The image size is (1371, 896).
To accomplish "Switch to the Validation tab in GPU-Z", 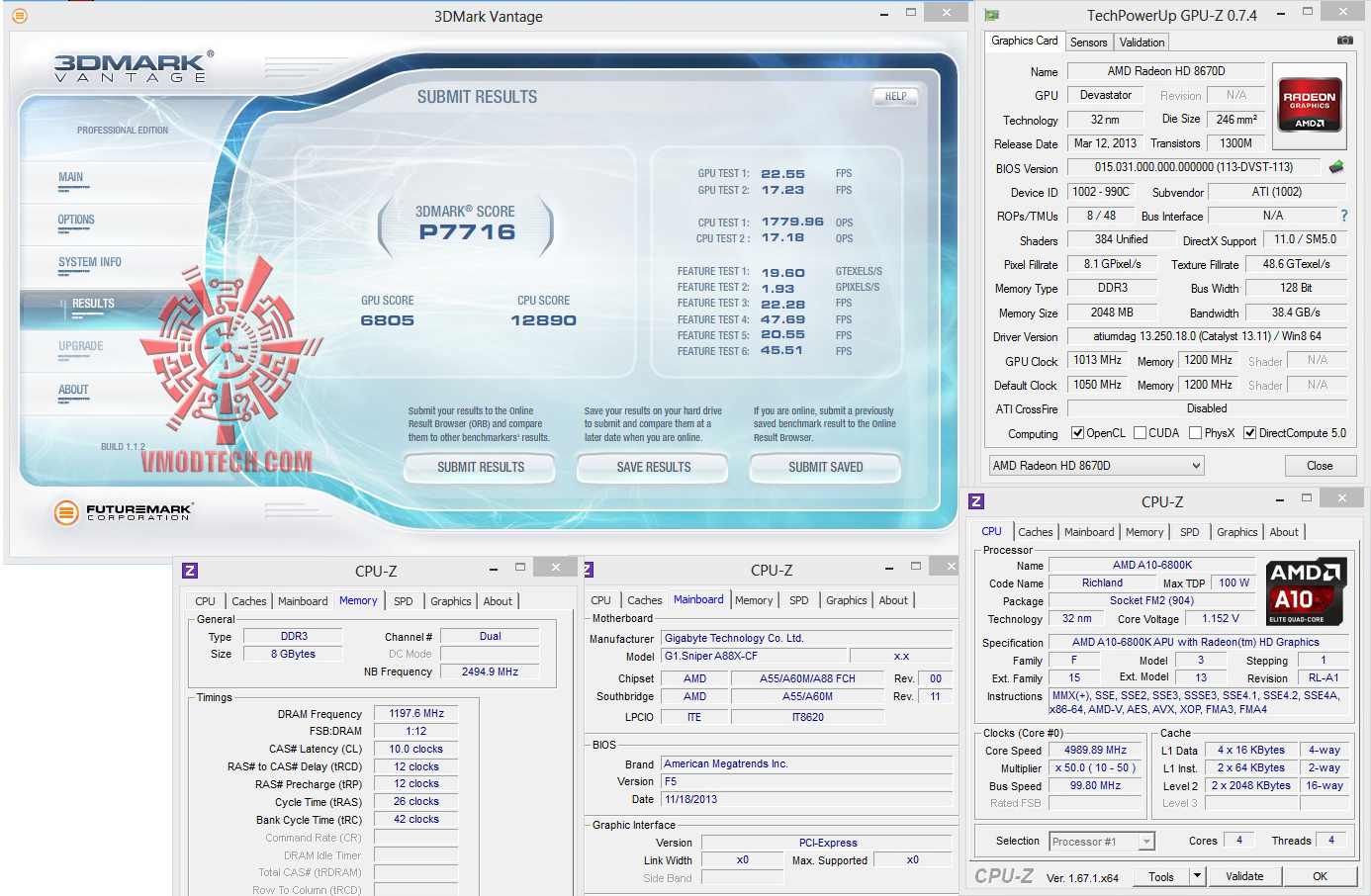I will (1142, 43).
